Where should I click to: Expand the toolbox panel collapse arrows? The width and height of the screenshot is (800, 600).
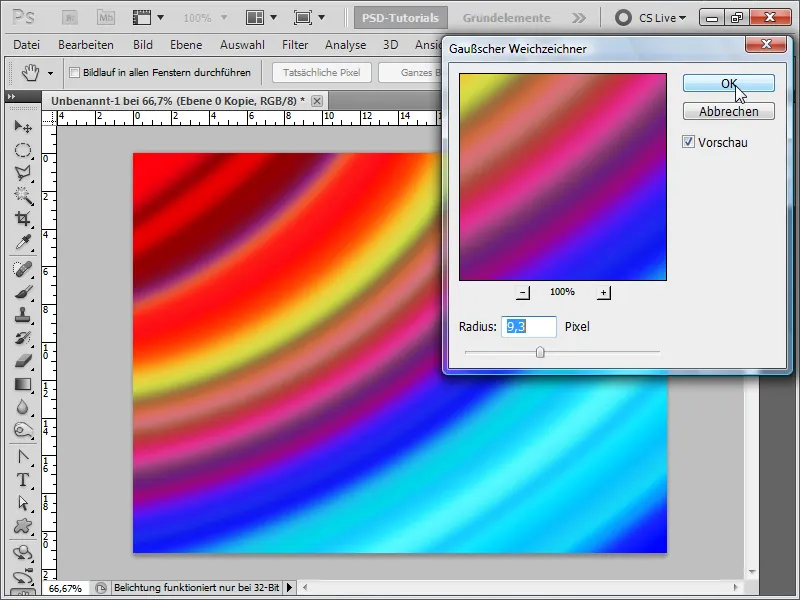tap(11, 96)
